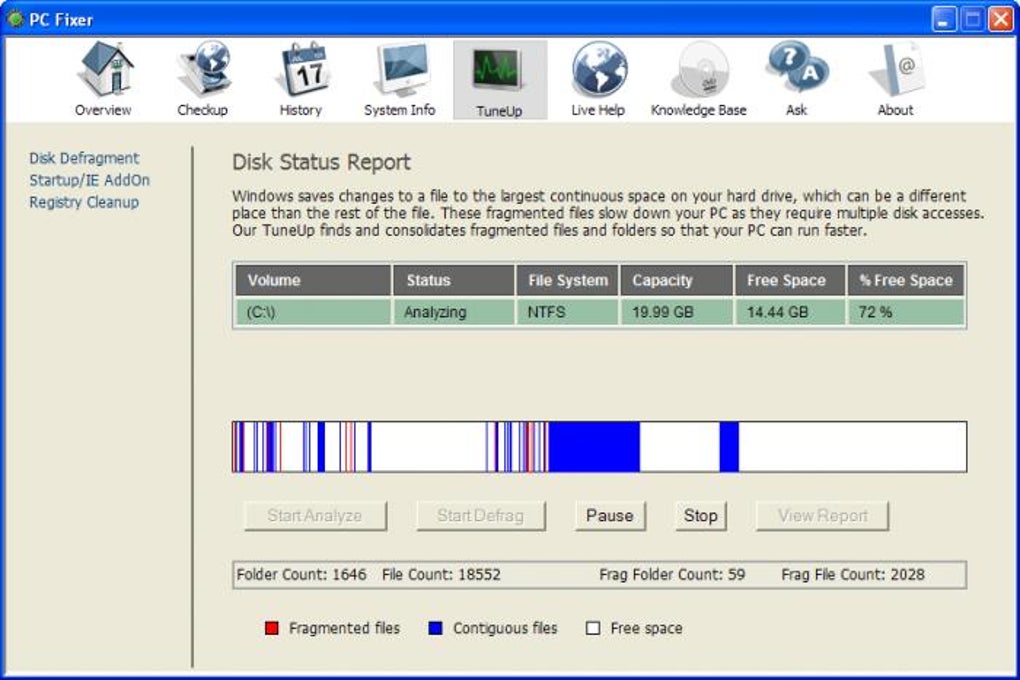
Task: Click the white Free space legend swatch
Action: tap(593, 628)
